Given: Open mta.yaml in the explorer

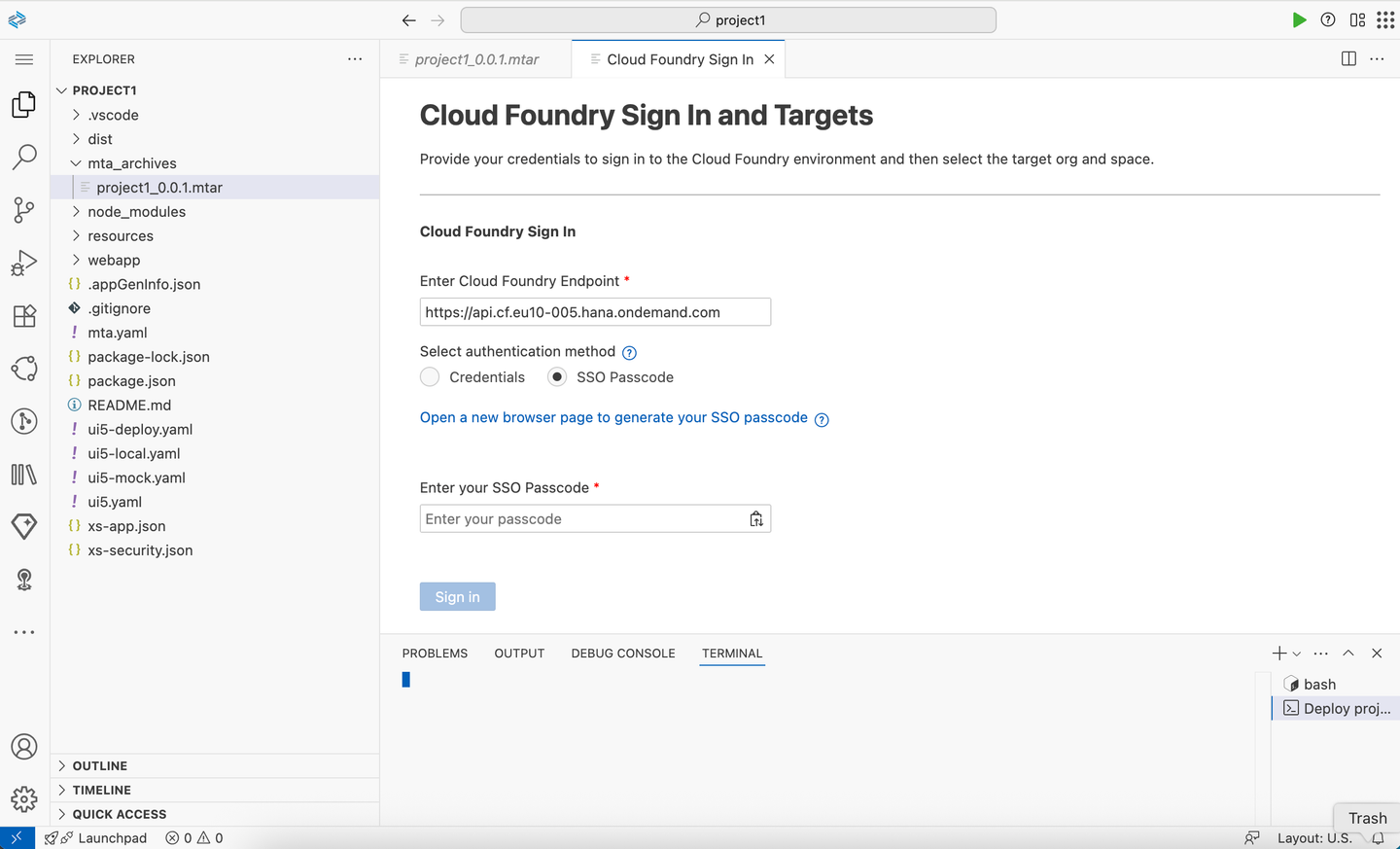Looking at the screenshot, I should pos(215,333).
